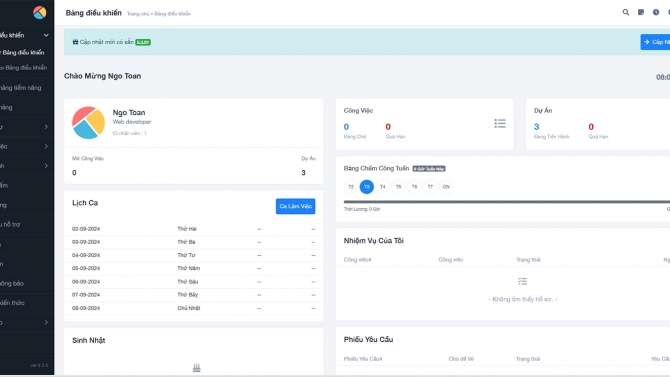Viewport: 670px width, 377px height.
Task: Click blue '3' Đang Tiến Hành in Dự Án
Action: (x=537, y=127)
